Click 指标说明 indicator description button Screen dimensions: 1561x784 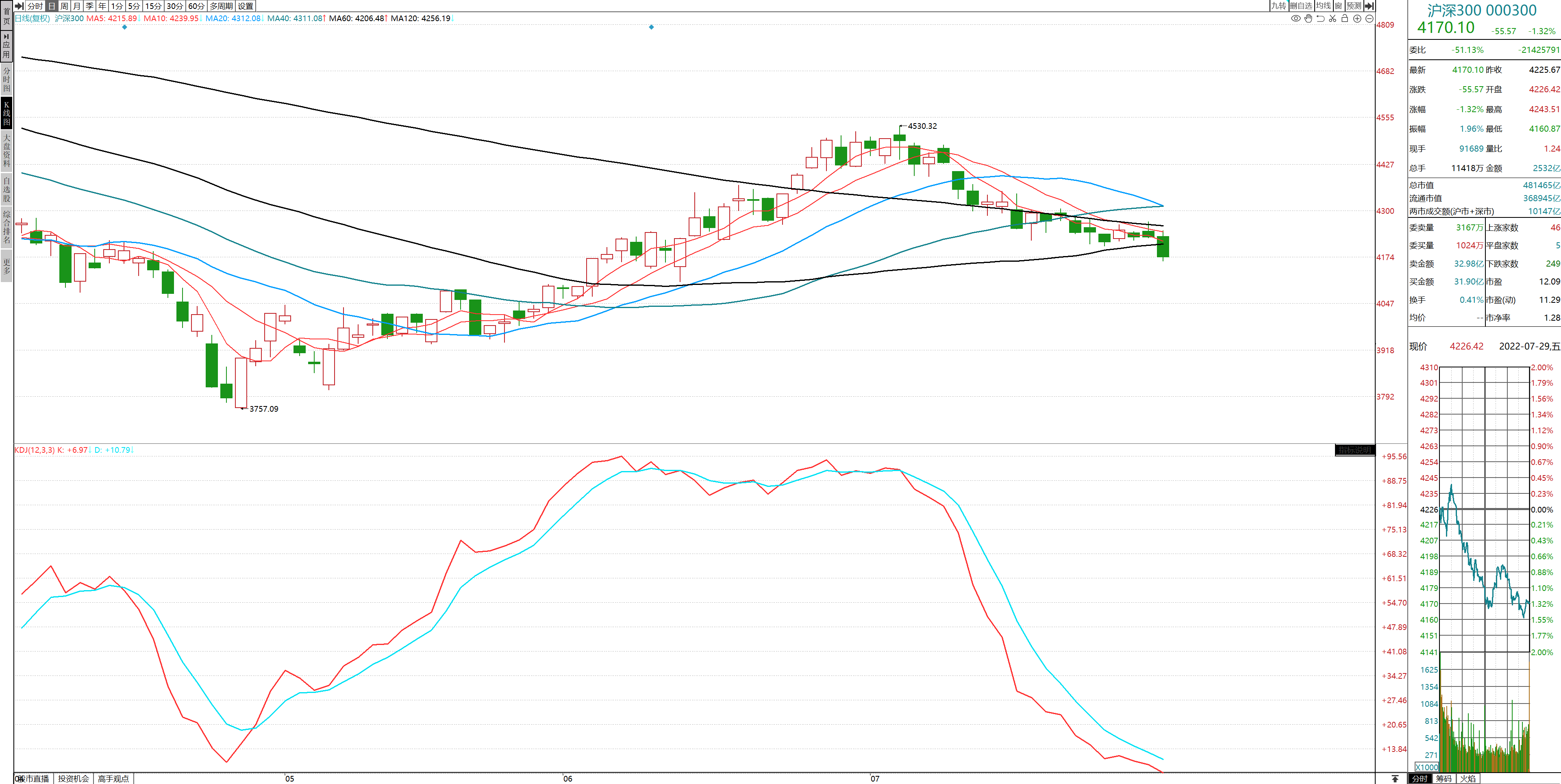(x=1354, y=450)
